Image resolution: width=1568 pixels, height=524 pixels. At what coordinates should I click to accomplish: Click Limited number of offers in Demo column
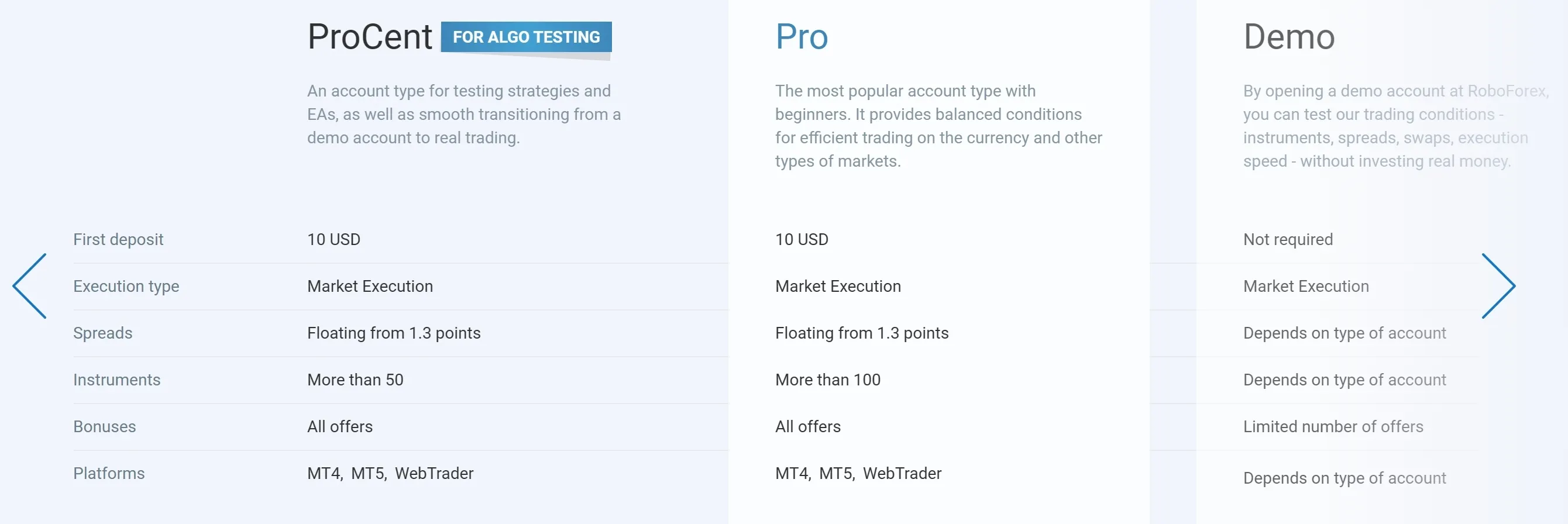(x=1333, y=426)
